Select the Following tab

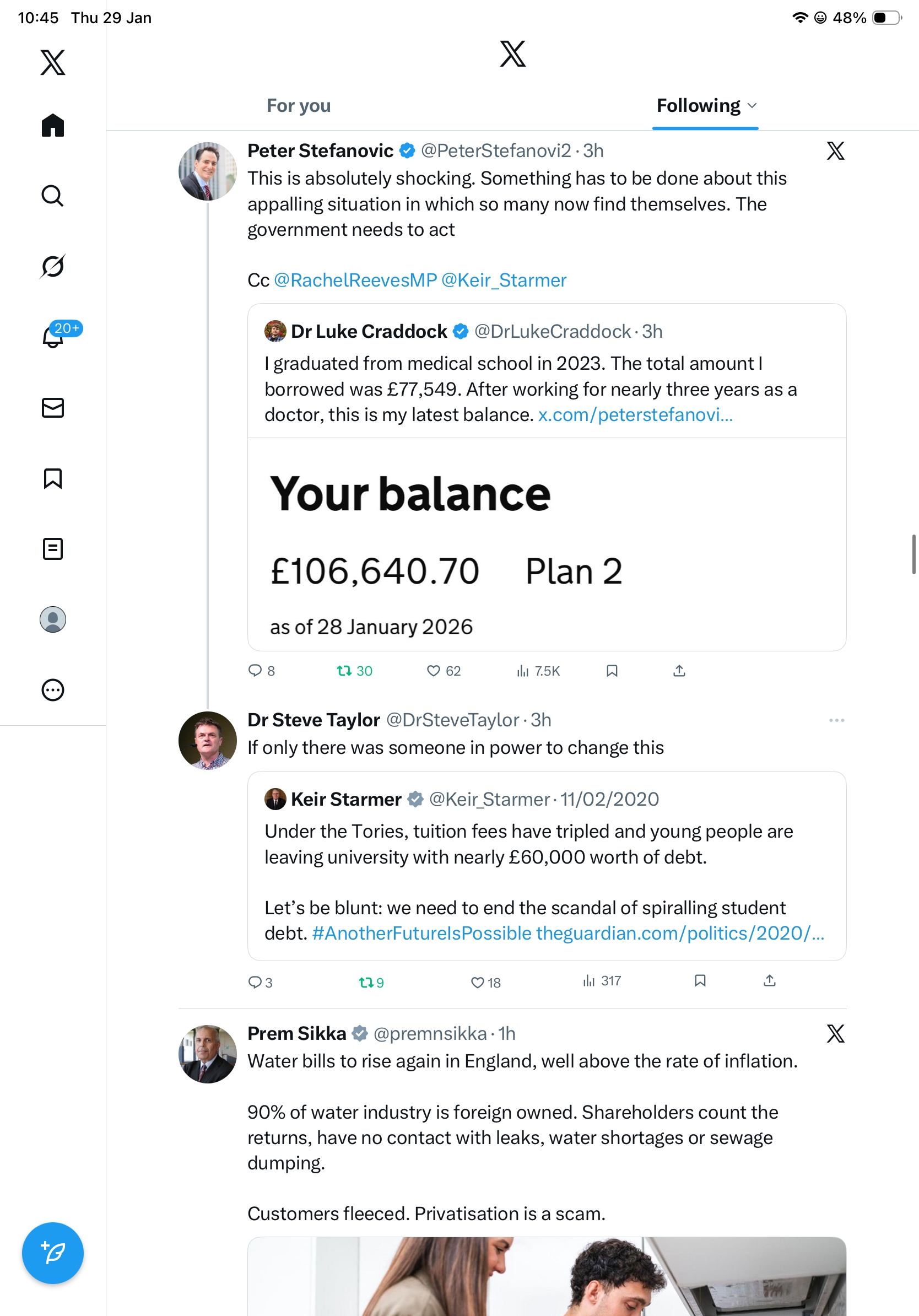click(x=698, y=106)
